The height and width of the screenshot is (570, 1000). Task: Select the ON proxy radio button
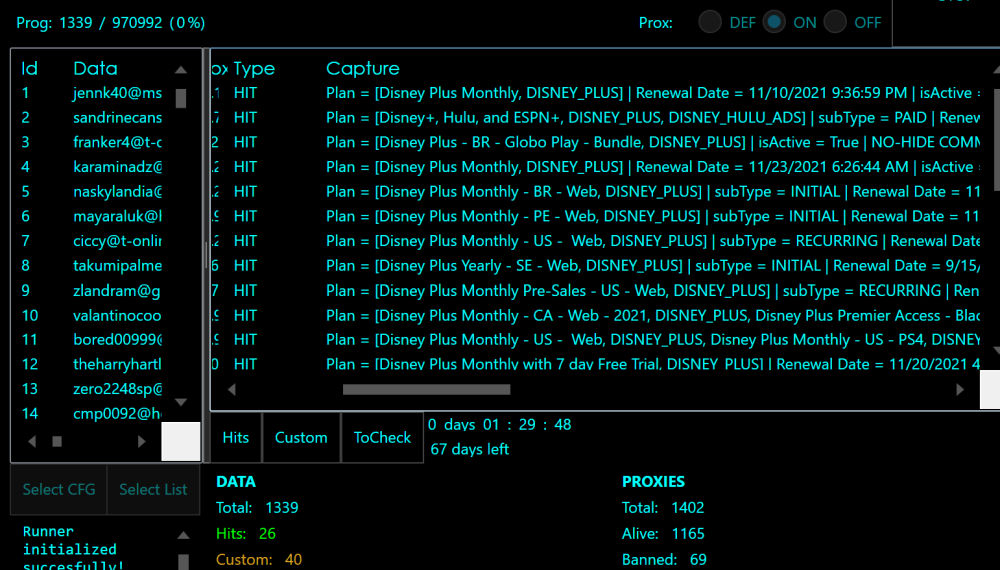pos(774,22)
